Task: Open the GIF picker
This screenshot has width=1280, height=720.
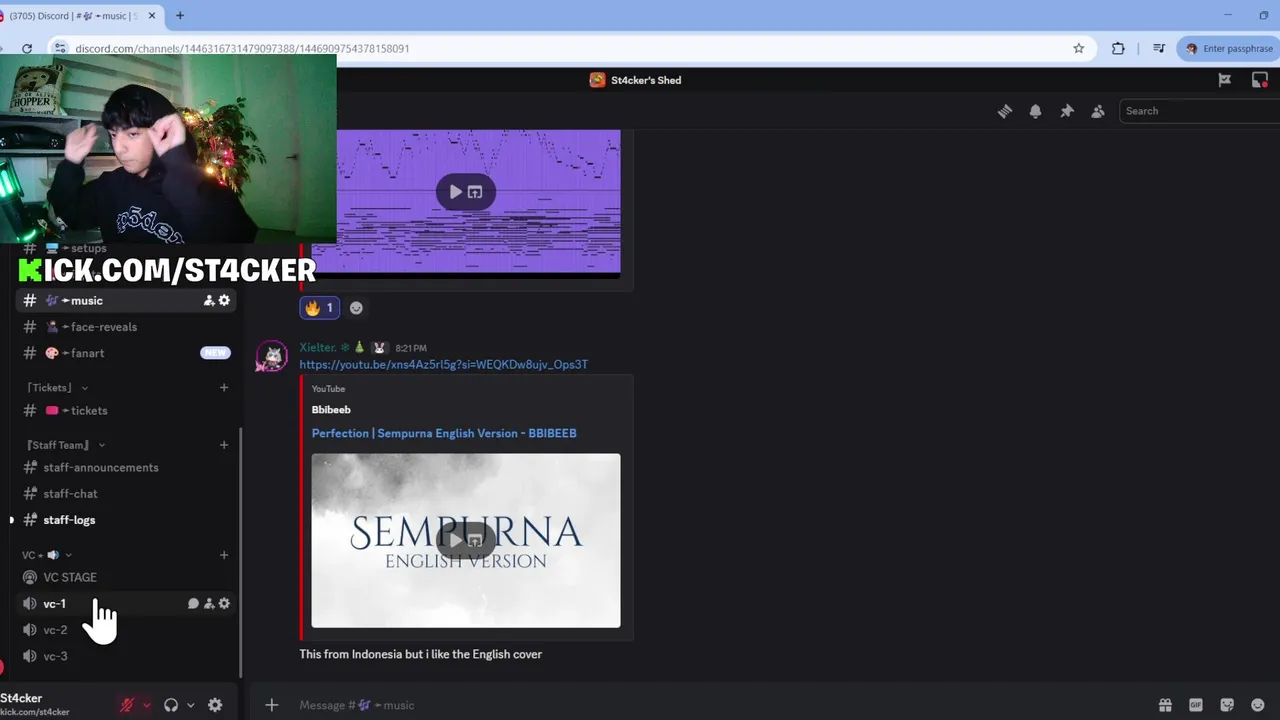Action: coord(1196,705)
